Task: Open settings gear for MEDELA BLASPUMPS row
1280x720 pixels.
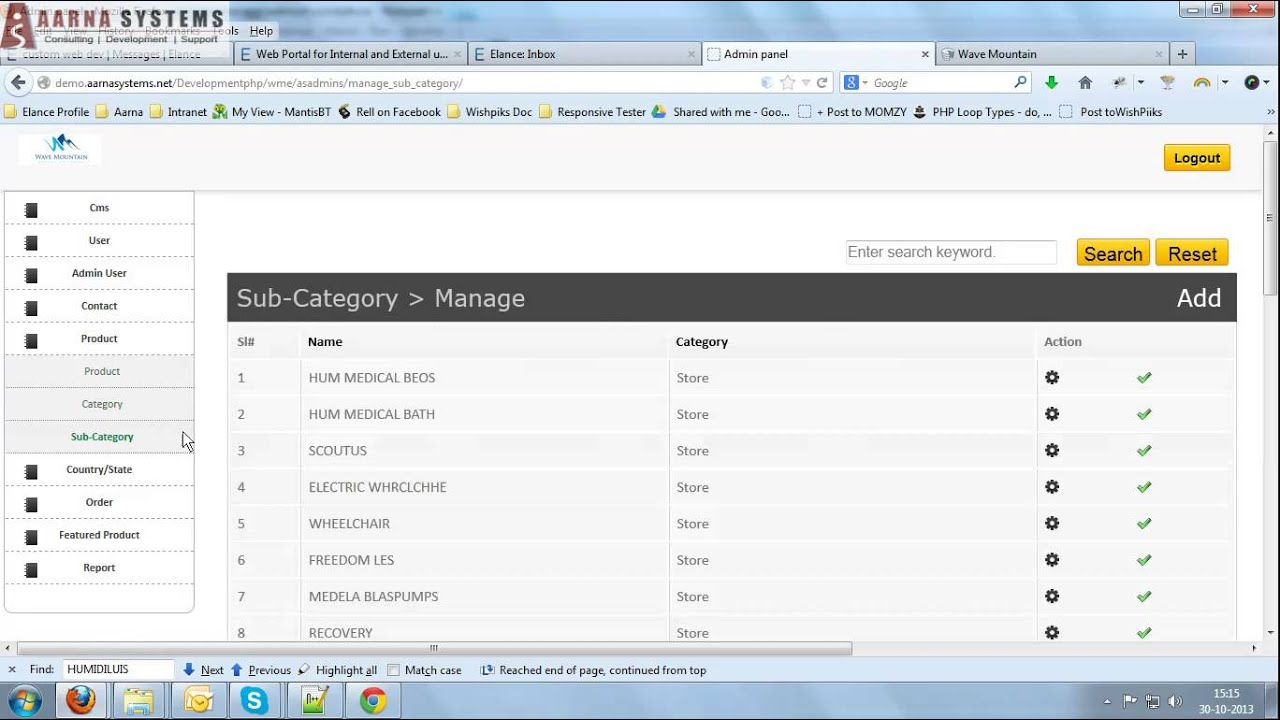Action: pyautogui.click(x=1052, y=596)
